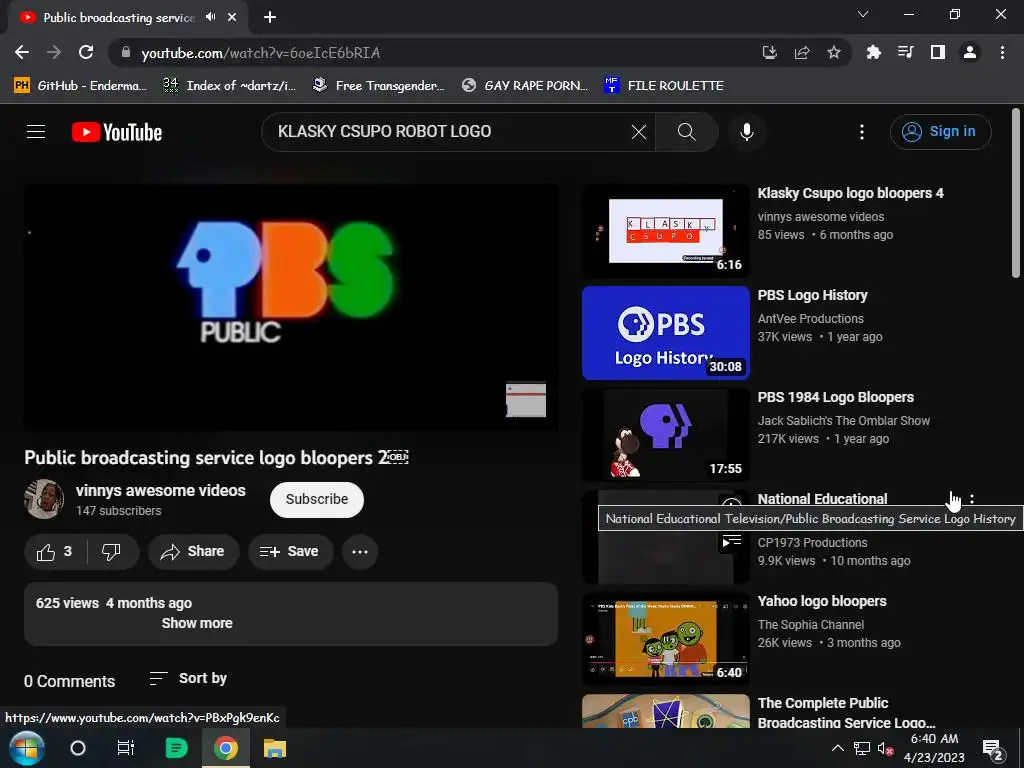Start voice search with microphone icon
Viewport: 1024px width, 768px height.
coord(746,132)
